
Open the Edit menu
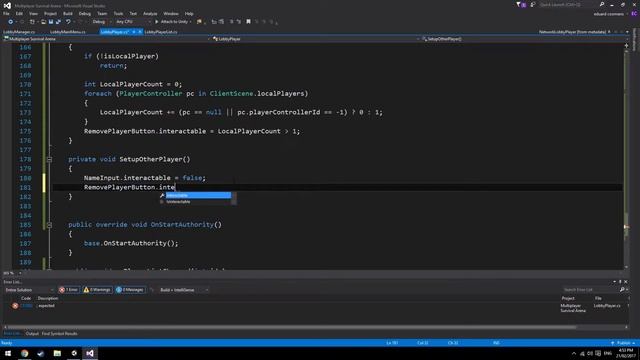(x=19, y=13)
